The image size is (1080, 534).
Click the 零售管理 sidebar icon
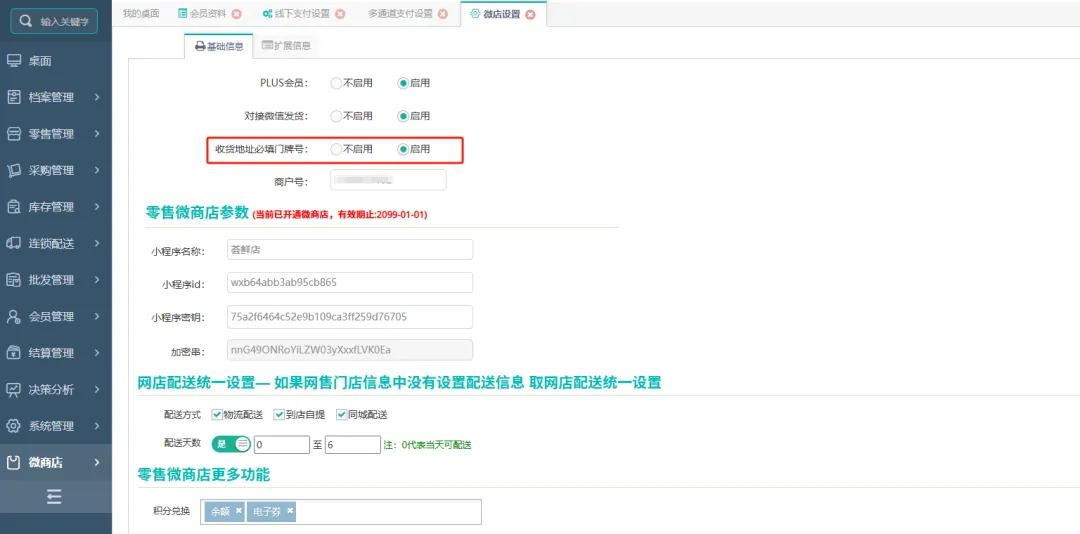pos(14,134)
